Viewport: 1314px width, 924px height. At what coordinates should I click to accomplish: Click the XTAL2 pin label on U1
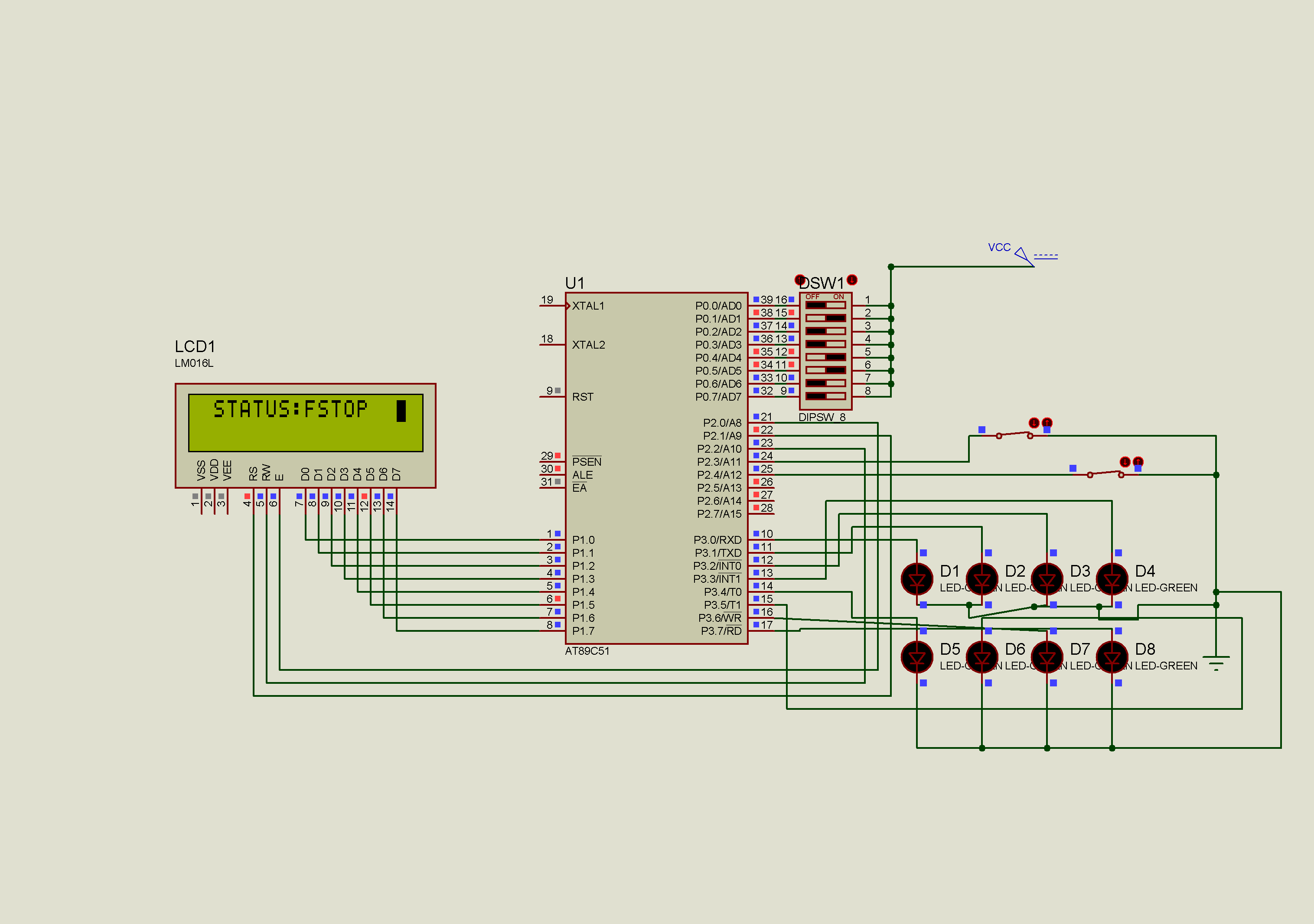point(588,345)
